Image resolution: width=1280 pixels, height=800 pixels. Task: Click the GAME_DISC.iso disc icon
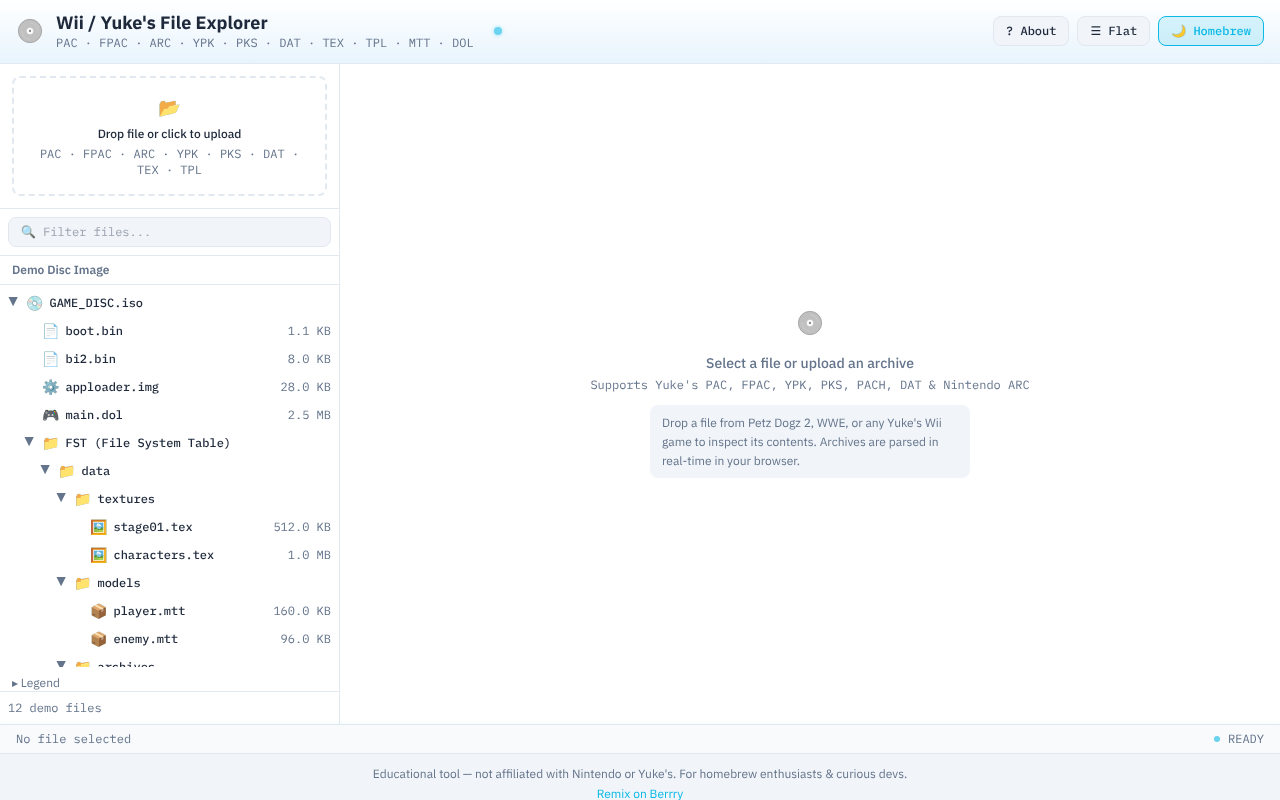click(34, 303)
